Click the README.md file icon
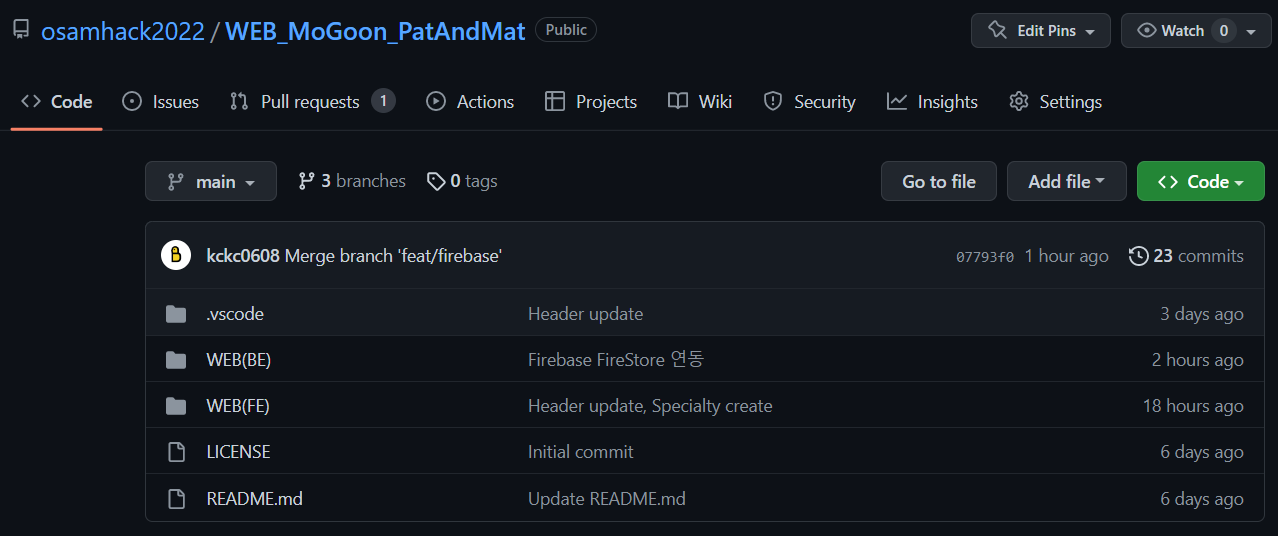 176,498
